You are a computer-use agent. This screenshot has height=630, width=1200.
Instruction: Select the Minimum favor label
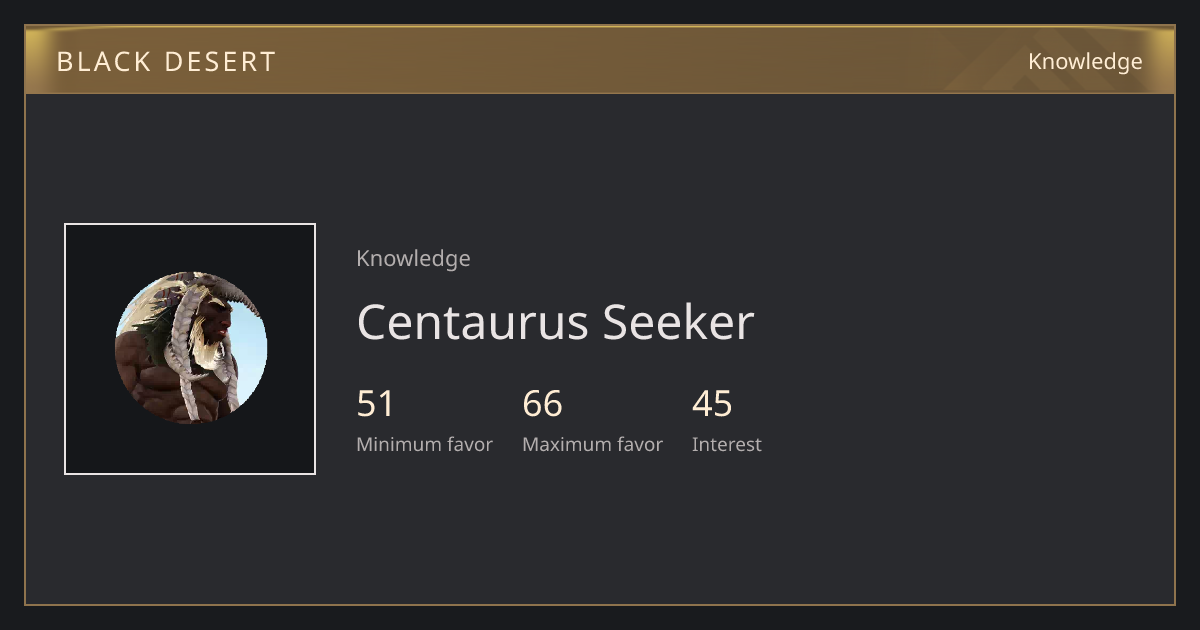pyautogui.click(x=424, y=444)
